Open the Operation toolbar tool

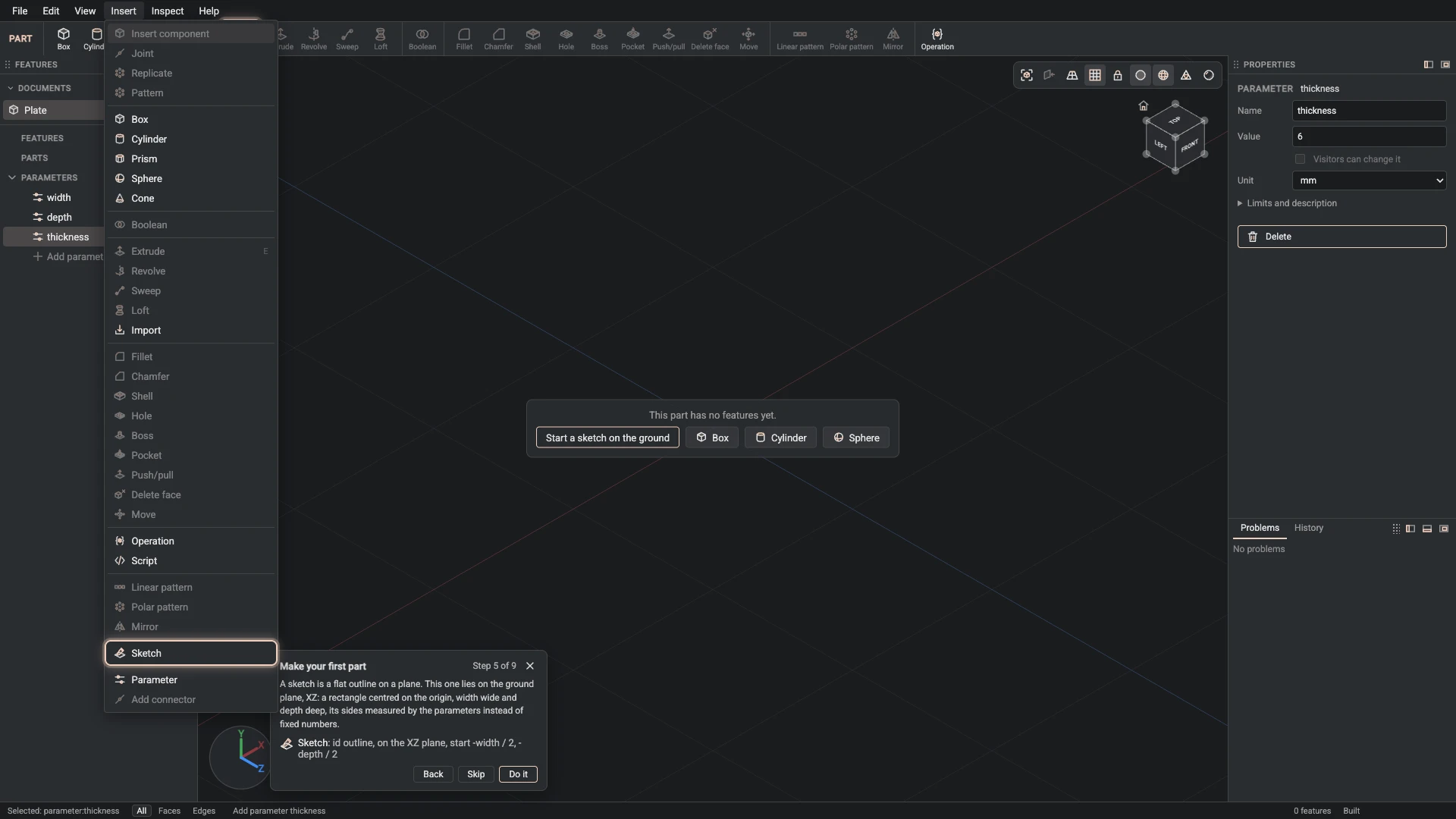click(x=937, y=39)
